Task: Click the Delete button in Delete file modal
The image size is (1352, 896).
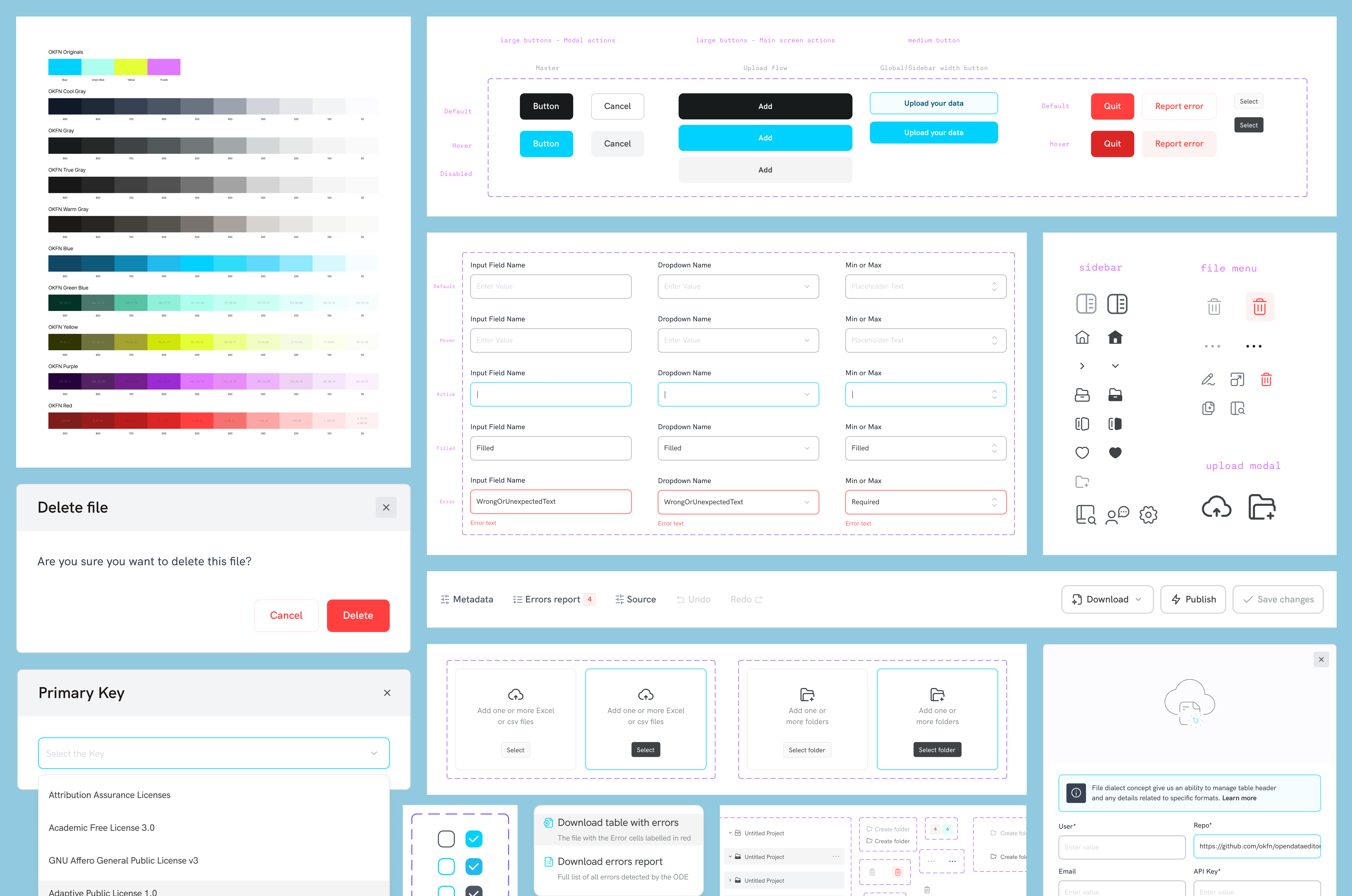Action: 358,615
